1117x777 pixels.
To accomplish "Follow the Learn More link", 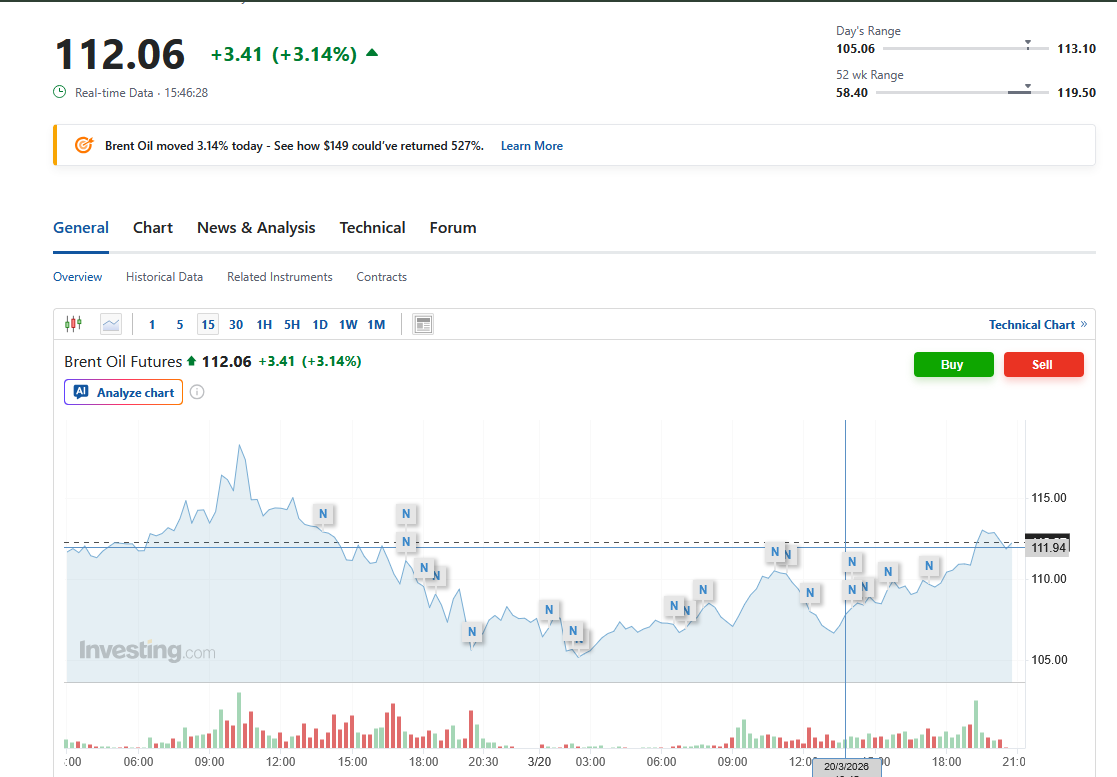I will coord(531,146).
